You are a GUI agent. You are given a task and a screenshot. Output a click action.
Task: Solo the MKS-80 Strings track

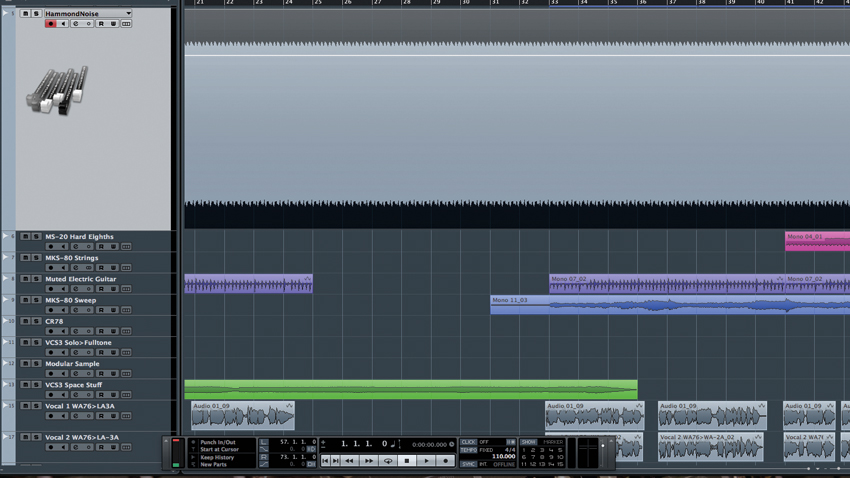point(36,258)
